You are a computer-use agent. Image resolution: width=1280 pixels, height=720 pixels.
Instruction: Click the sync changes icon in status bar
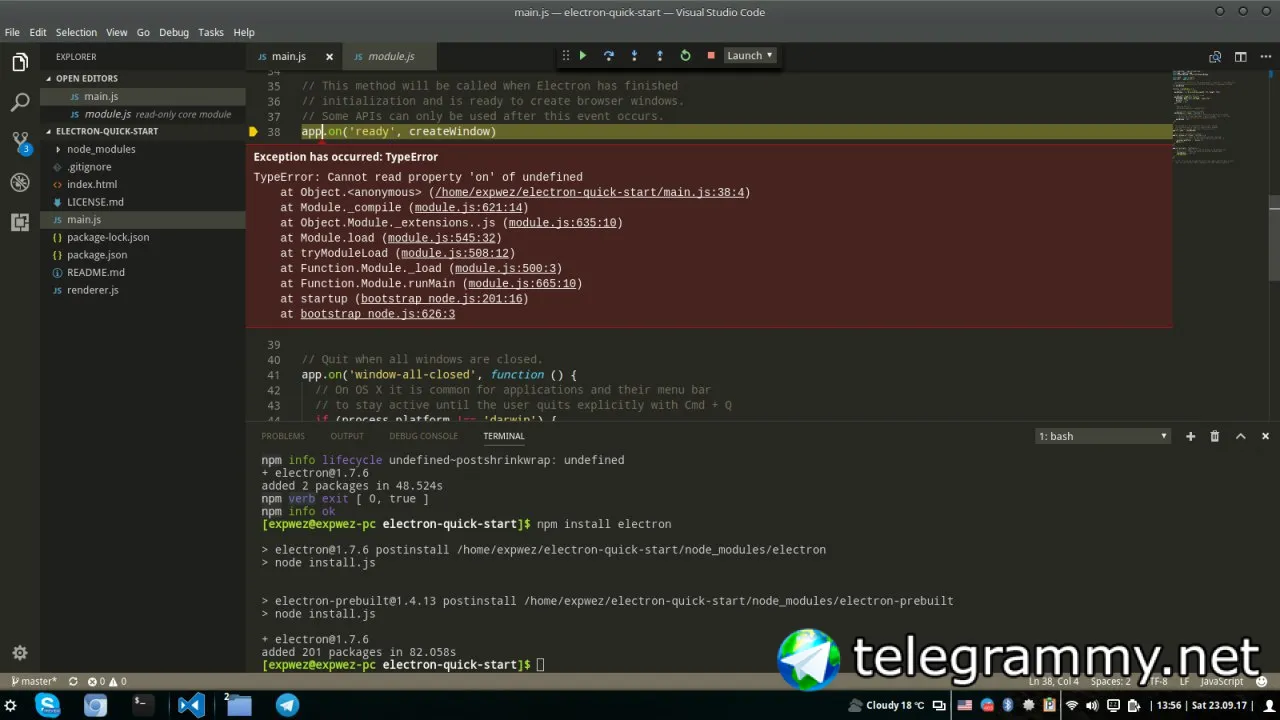click(x=73, y=682)
